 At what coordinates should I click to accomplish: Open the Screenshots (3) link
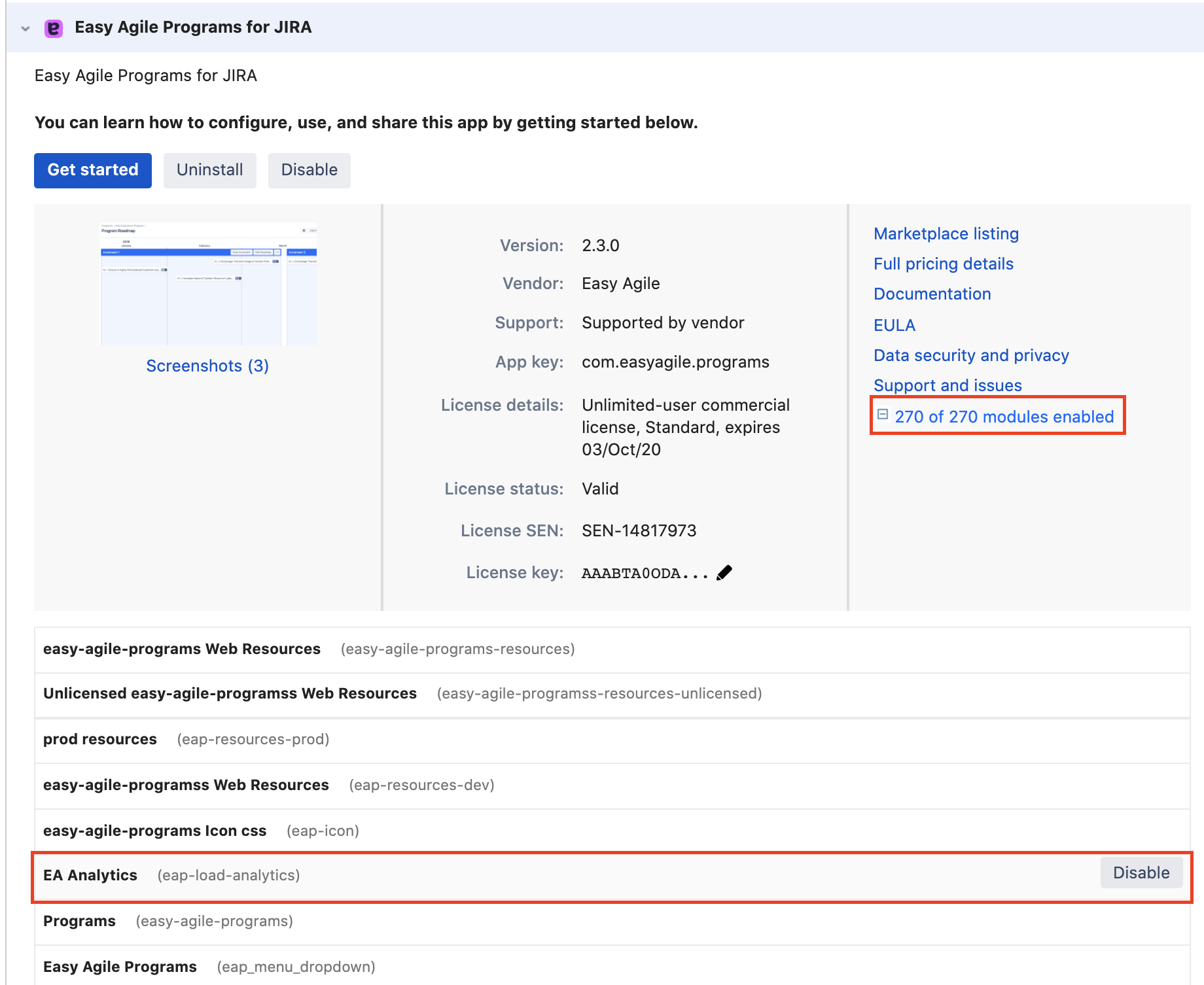coord(207,366)
